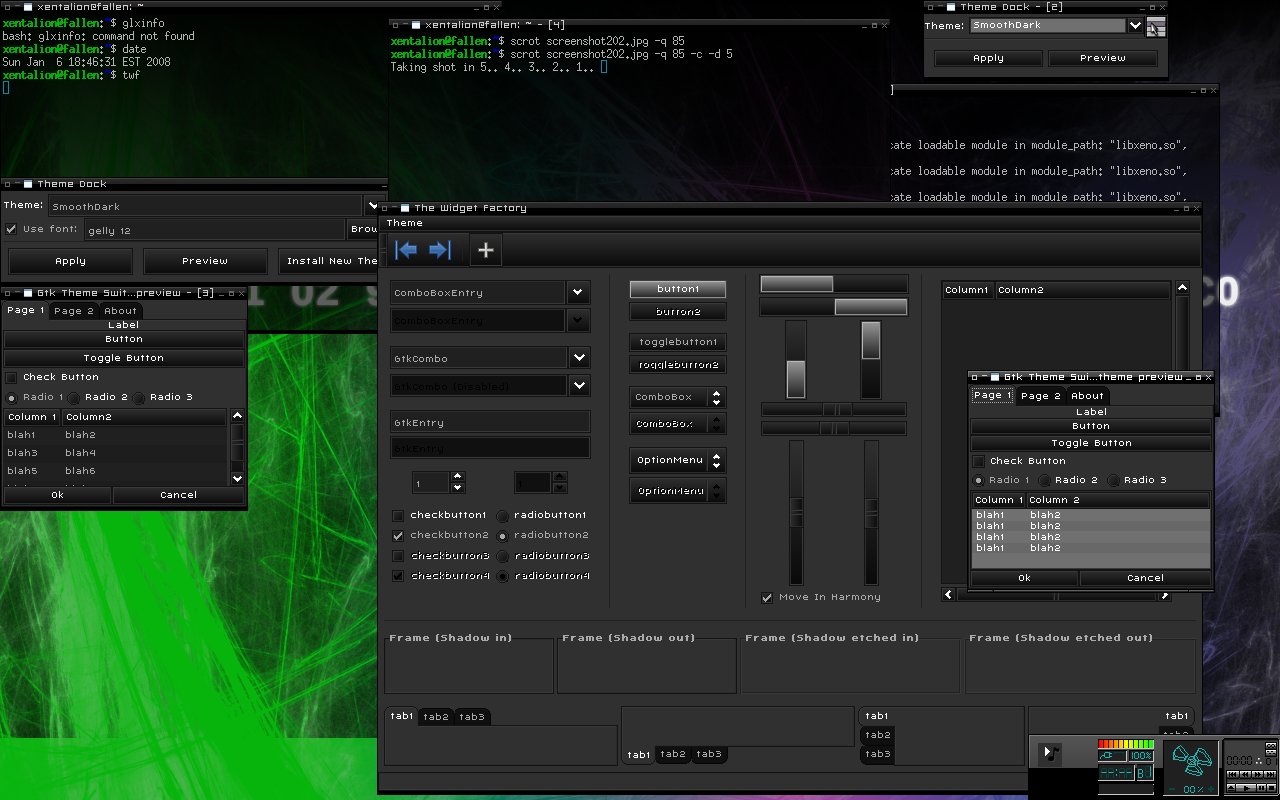
Task: Uncheck checkbutton2 in Widget Factory
Action: [x=398, y=535]
